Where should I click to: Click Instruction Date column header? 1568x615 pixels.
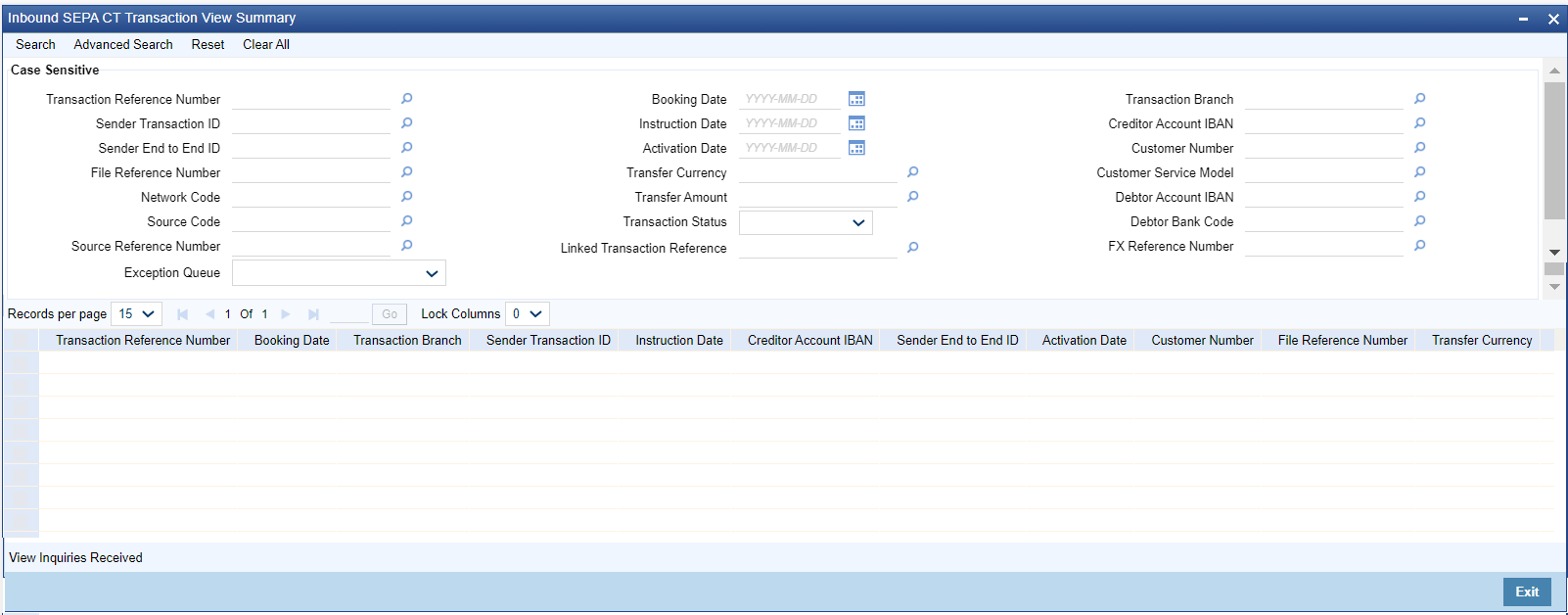pyautogui.click(x=679, y=341)
